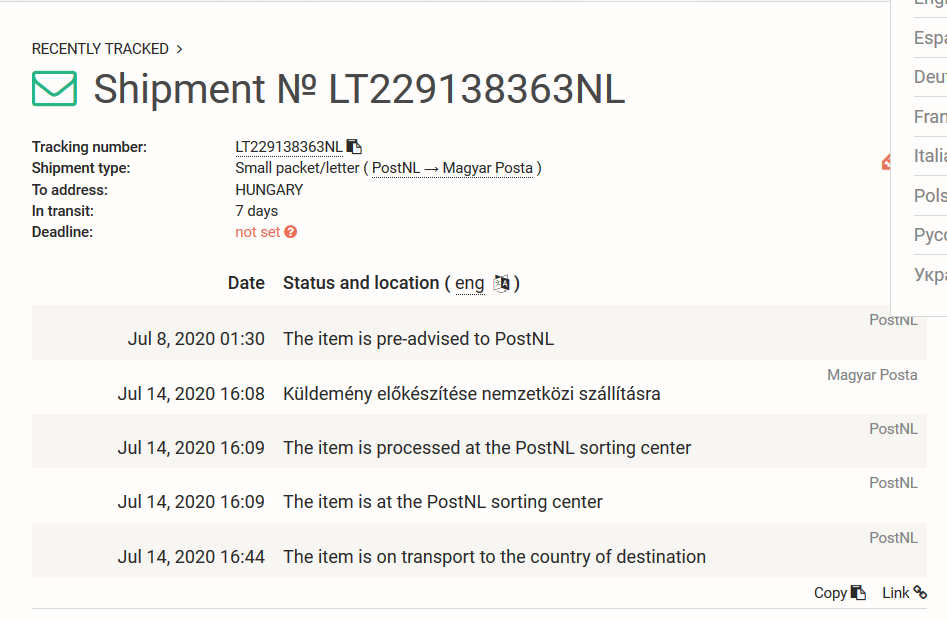
Task: Click the chain Link icon
Action: [x=920, y=593]
